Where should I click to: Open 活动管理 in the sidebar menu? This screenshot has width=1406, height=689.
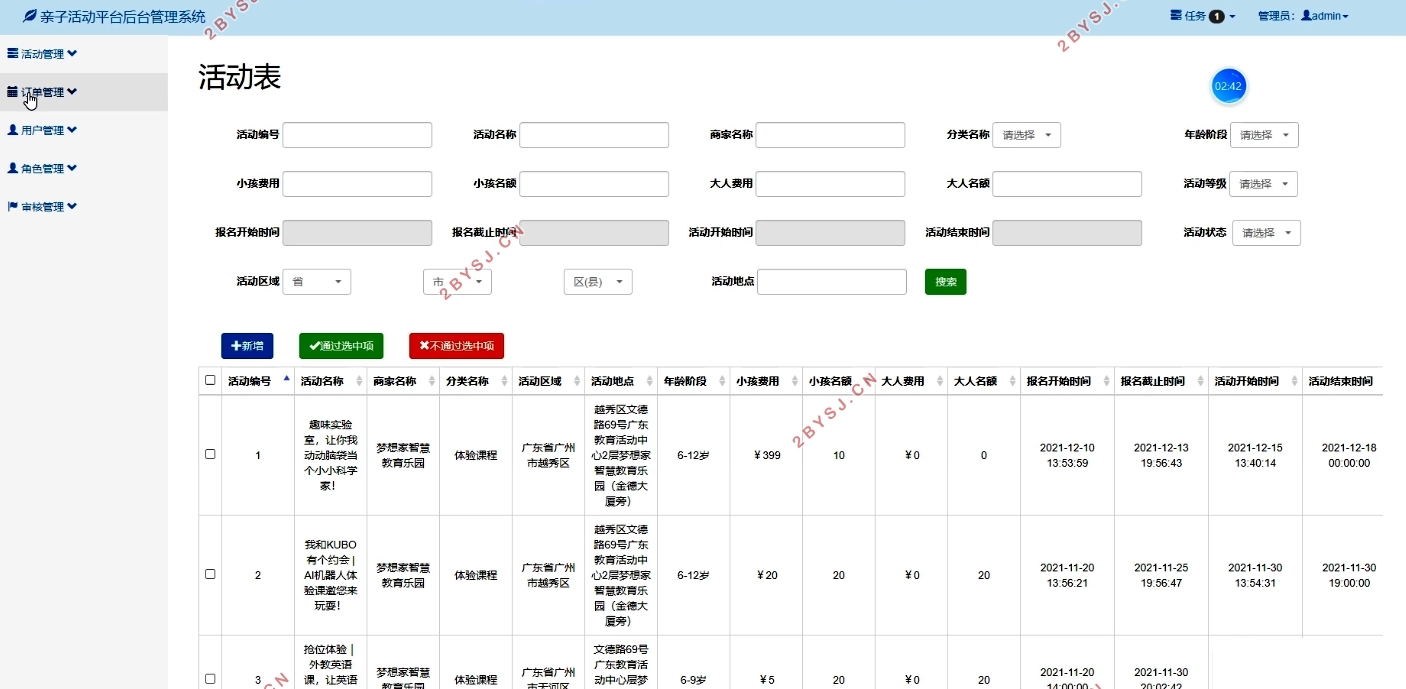tap(84, 54)
